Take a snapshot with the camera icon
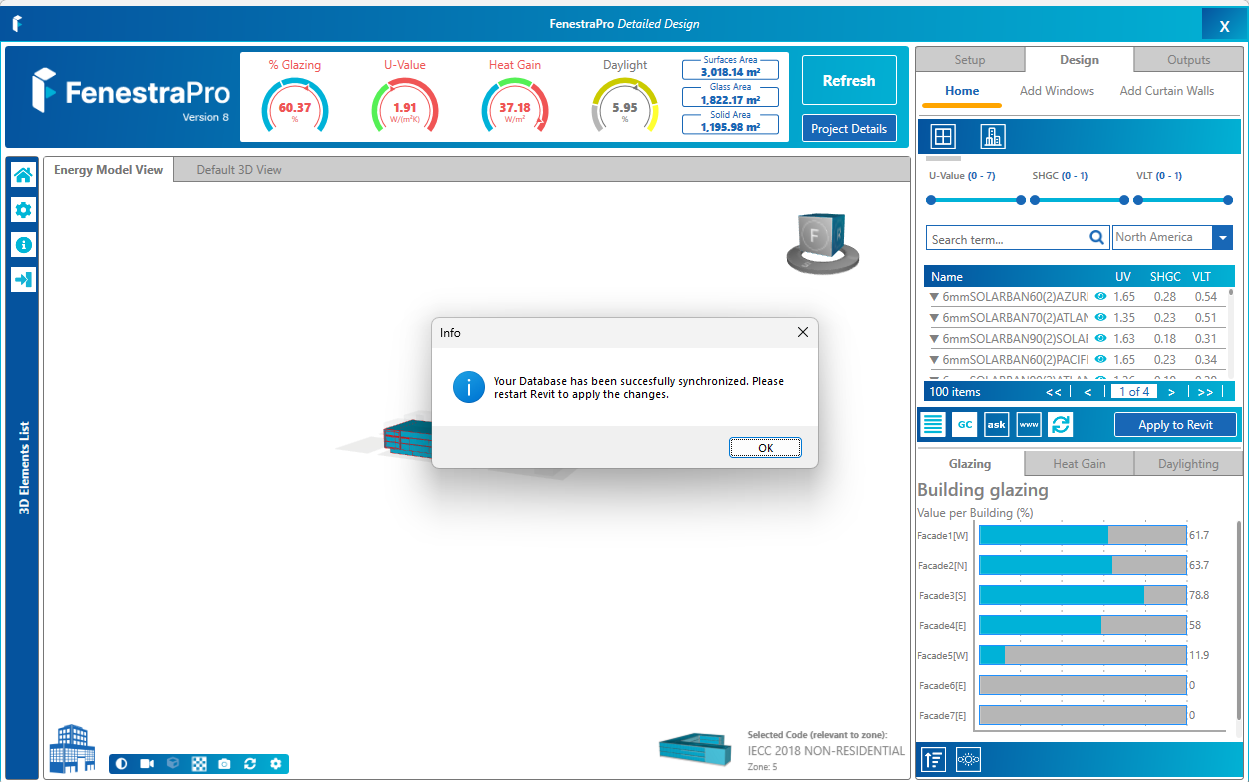Viewport: 1249px width, 782px height. 224,764
